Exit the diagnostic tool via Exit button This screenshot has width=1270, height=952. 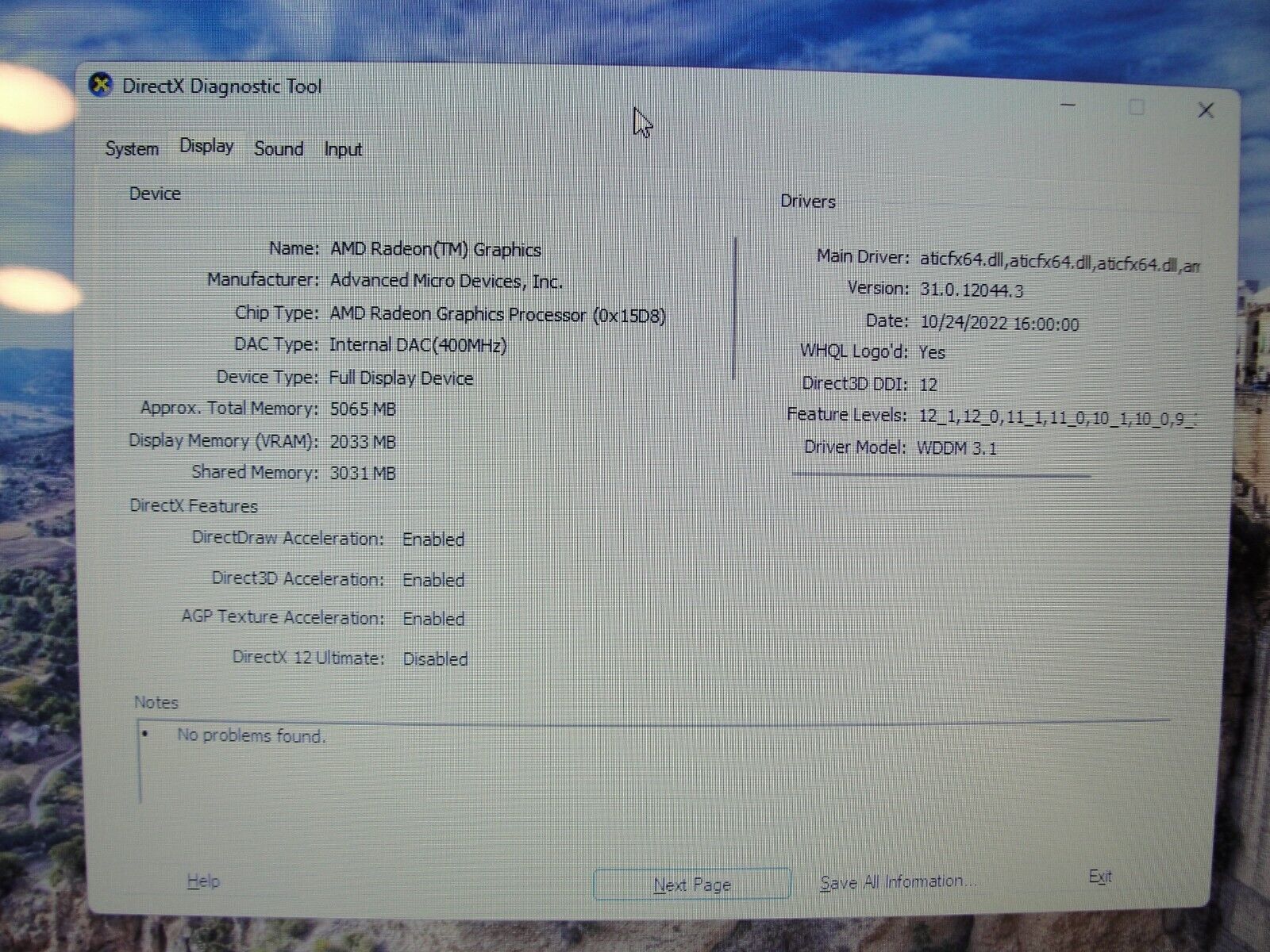[1099, 877]
